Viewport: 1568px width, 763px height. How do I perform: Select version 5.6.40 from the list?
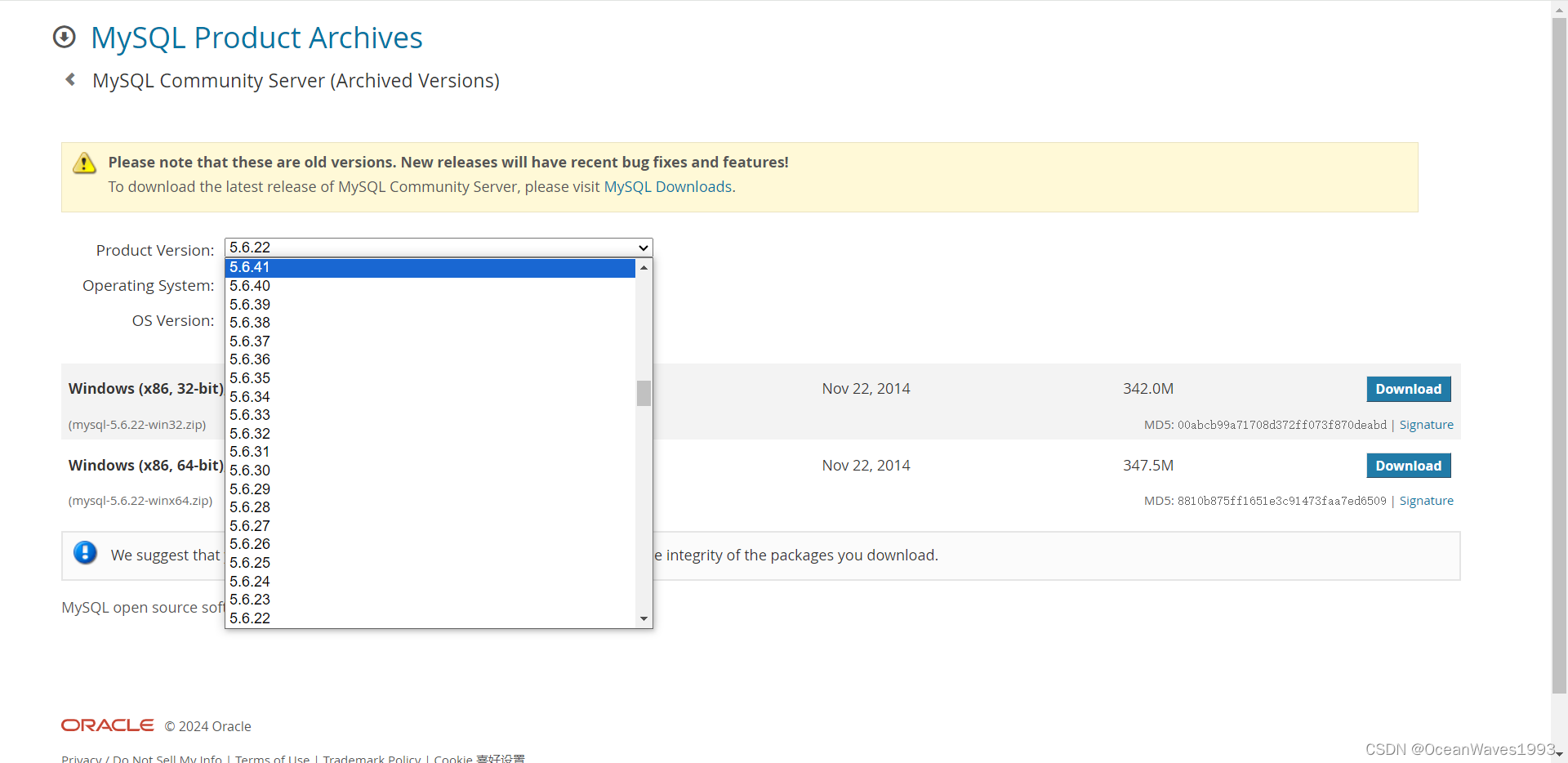click(430, 286)
